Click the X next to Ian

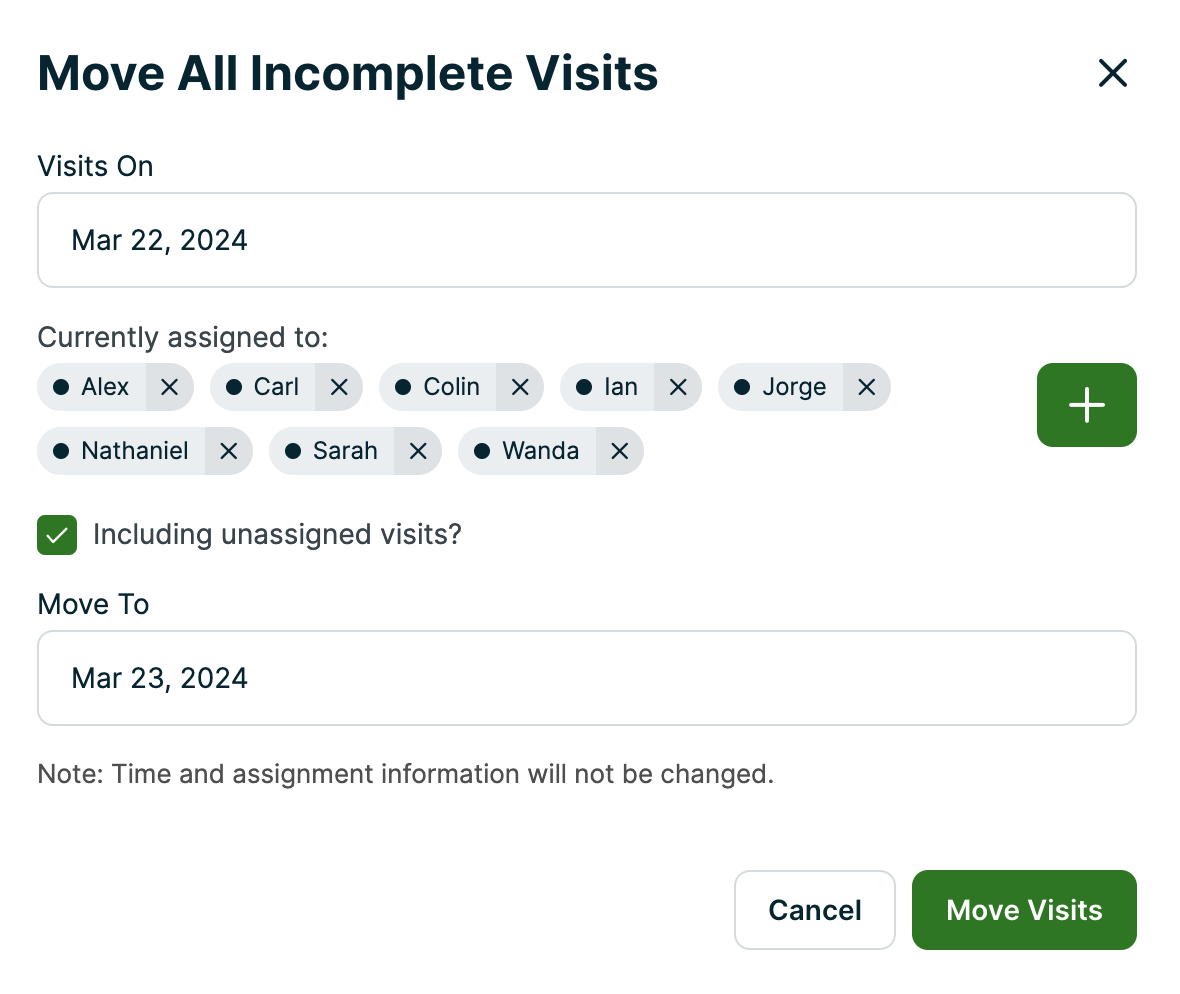pos(678,387)
